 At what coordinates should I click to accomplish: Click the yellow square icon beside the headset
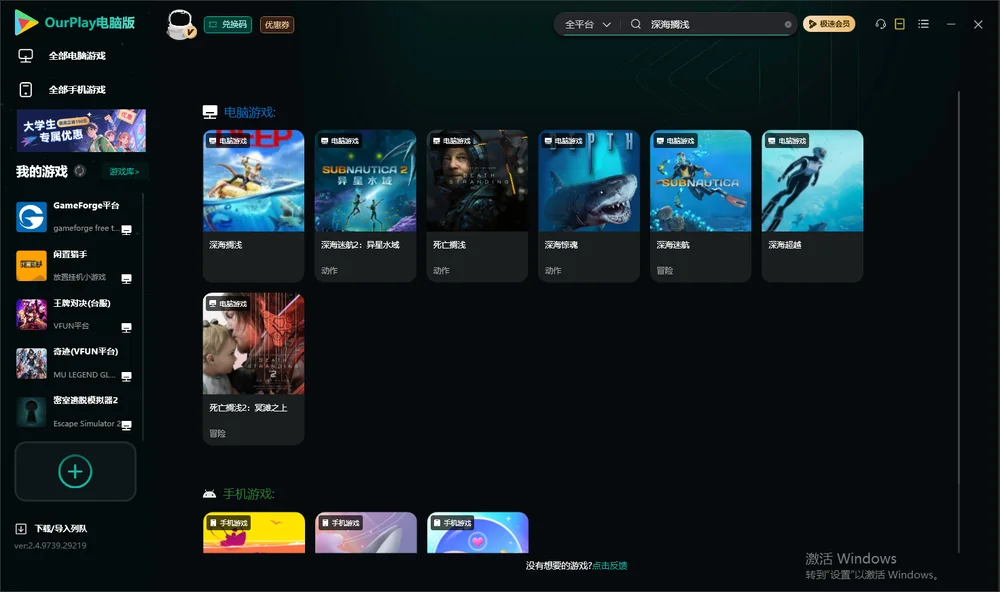click(900, 24)
